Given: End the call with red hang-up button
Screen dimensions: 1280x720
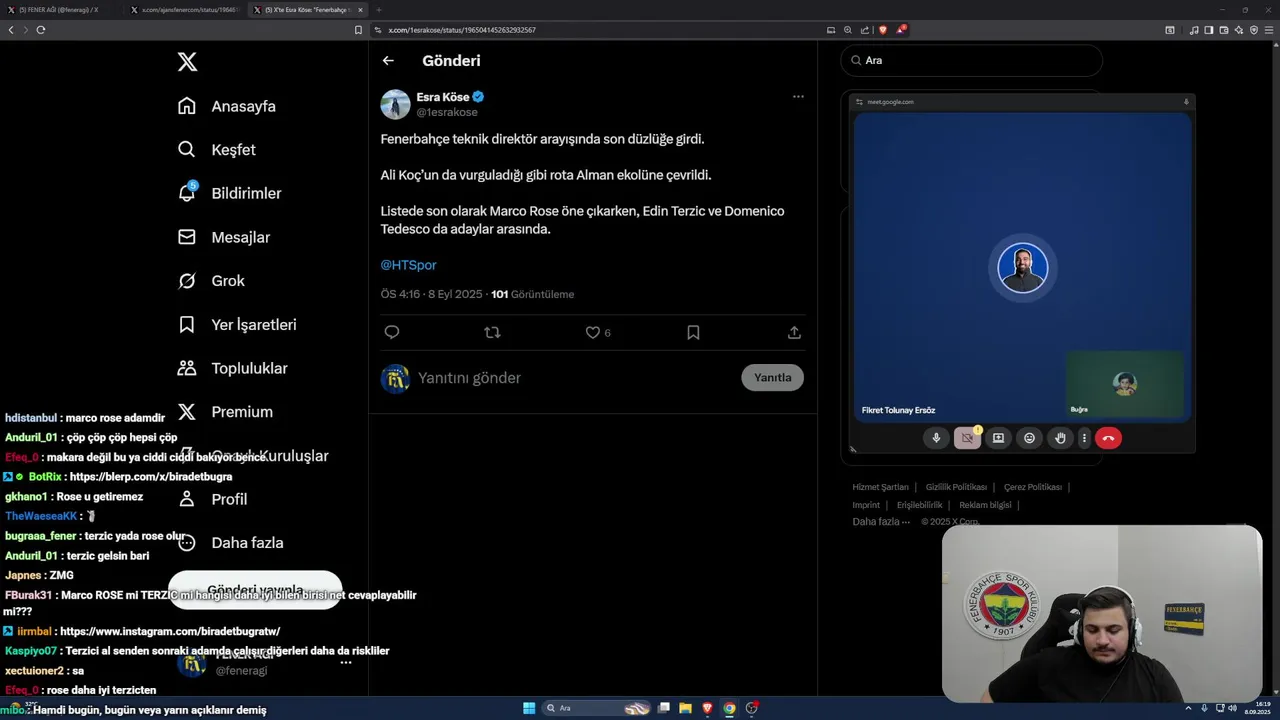Looking at the screenshot, I should point(1108,438).
